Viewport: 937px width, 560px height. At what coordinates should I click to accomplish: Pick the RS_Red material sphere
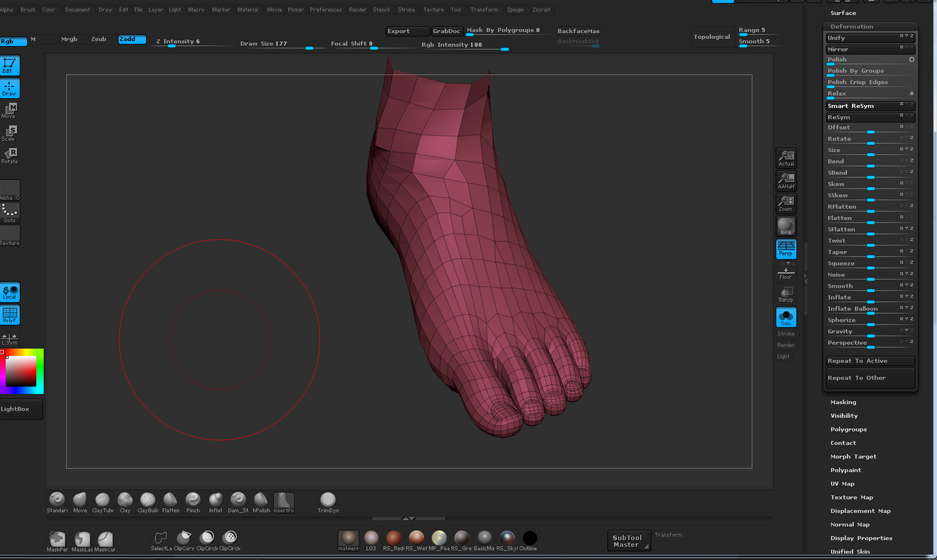coord(393,540)
